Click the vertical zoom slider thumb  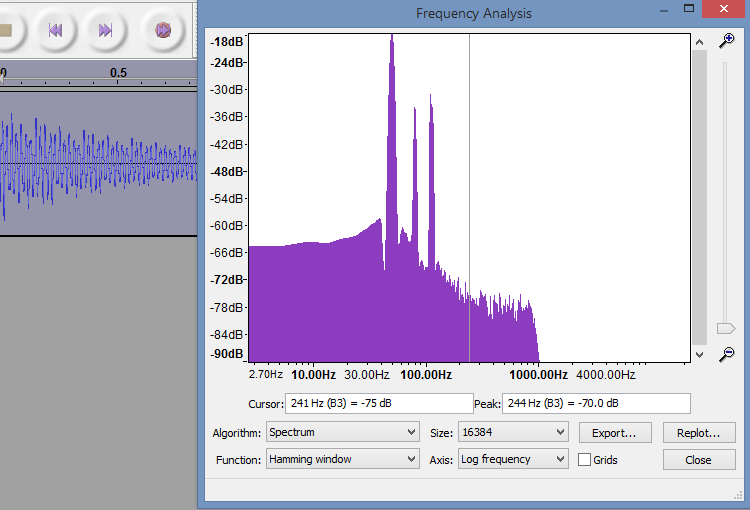point(726,329)
